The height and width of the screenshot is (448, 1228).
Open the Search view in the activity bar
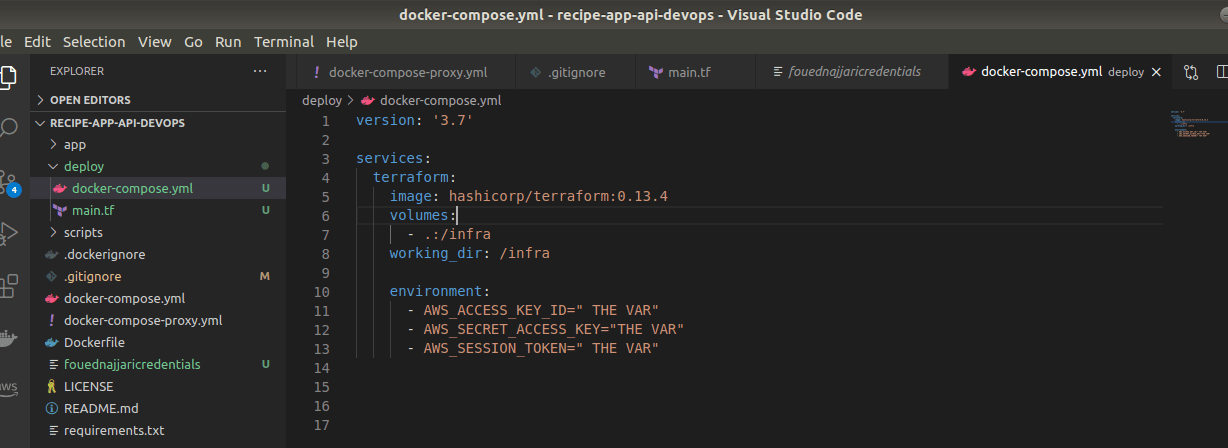pos(8,128)
